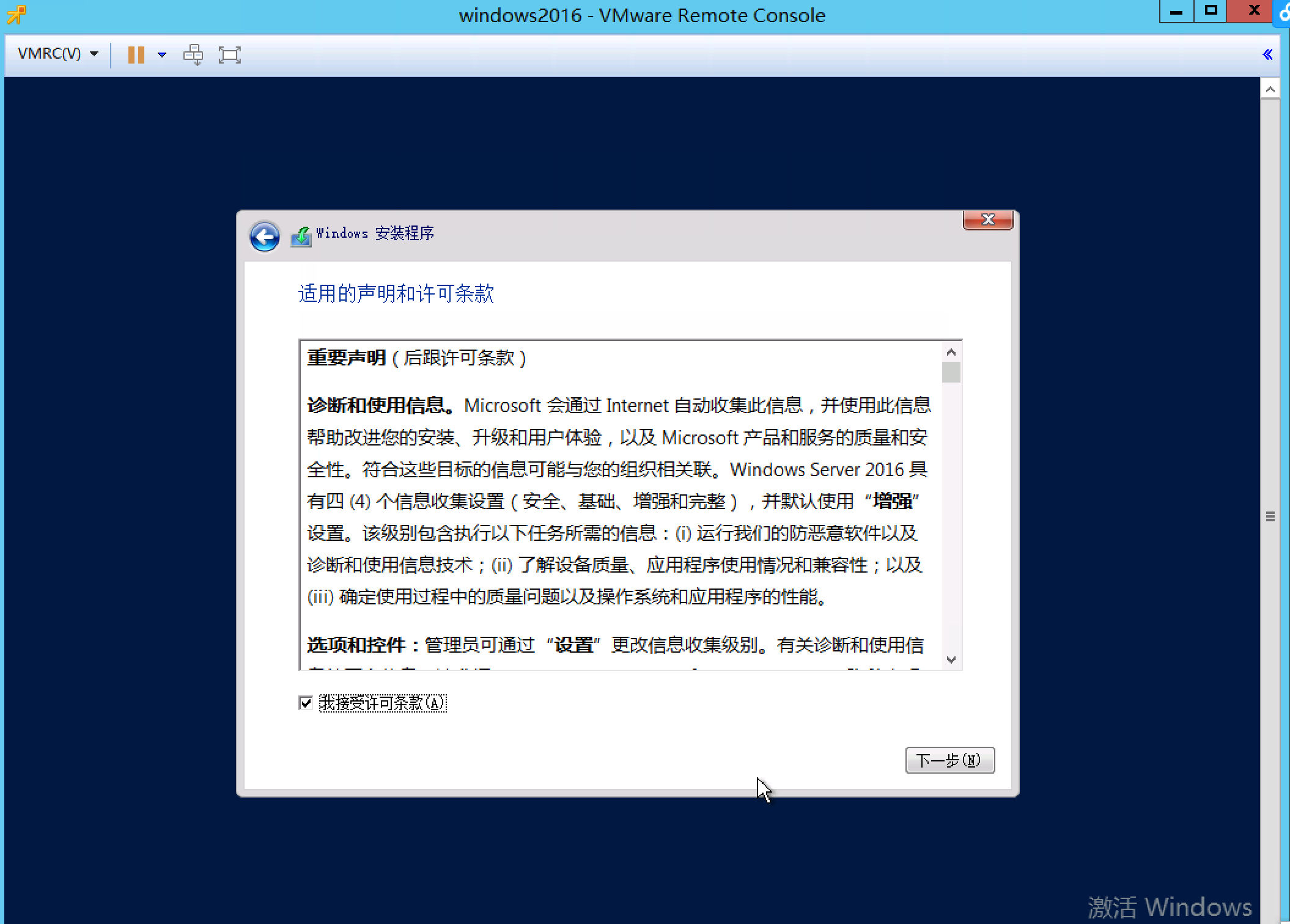Click the 诊断和使用信息 bold text

(381, 405)
